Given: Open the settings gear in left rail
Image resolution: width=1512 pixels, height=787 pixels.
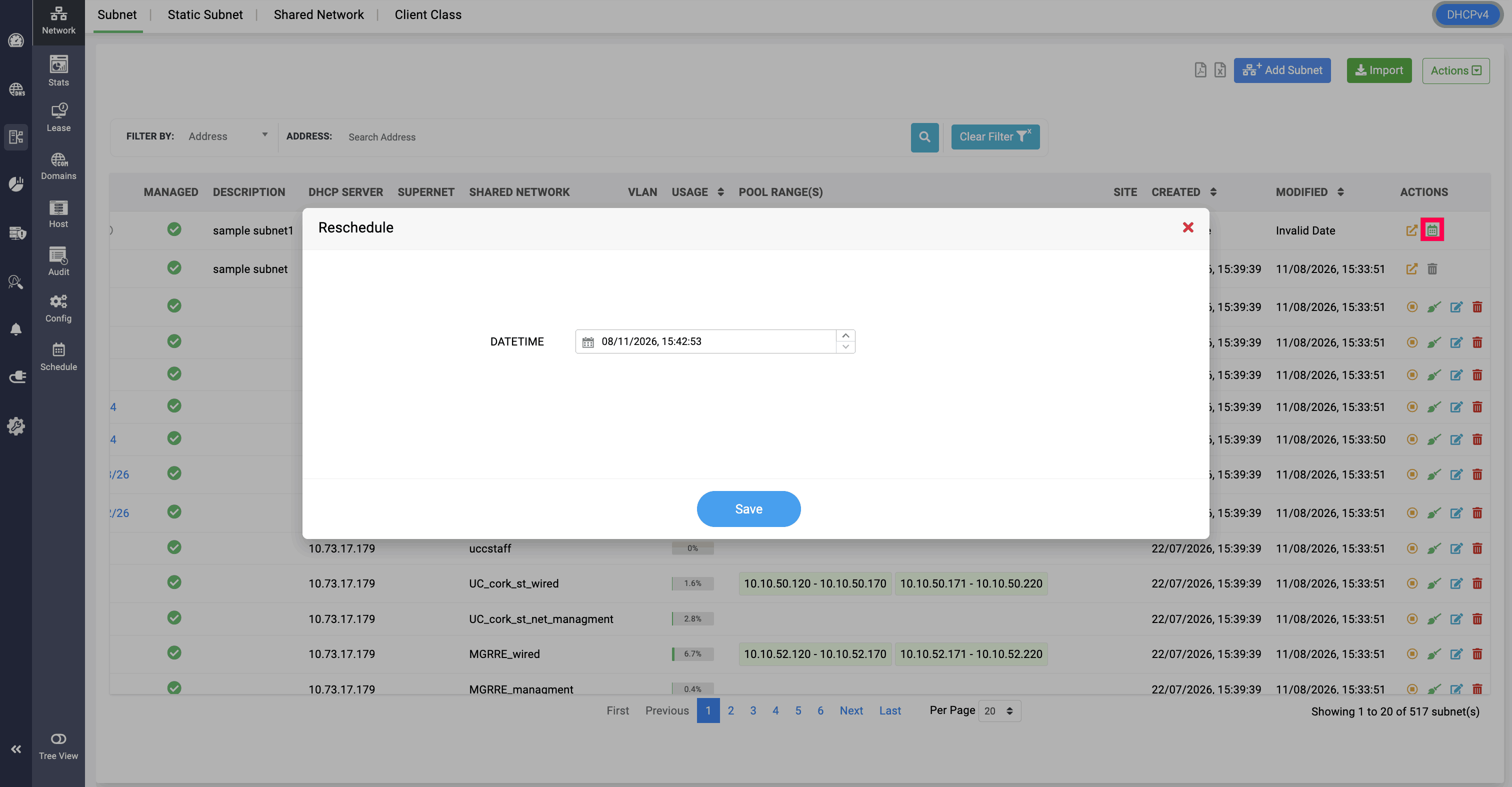Looking at the screenshot, I should click(16, 426).
